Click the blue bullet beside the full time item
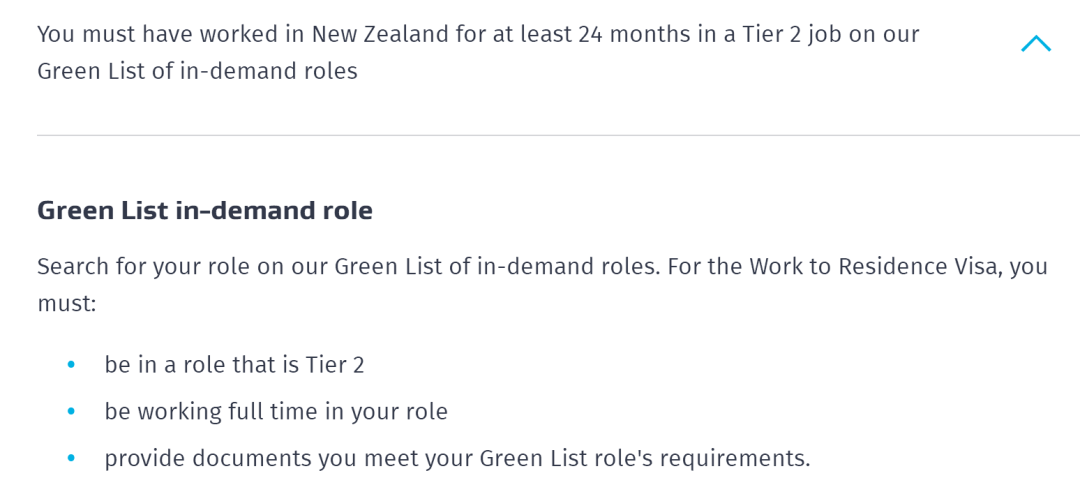Viewport: 1080px width, 501px height. pos(71,411)
